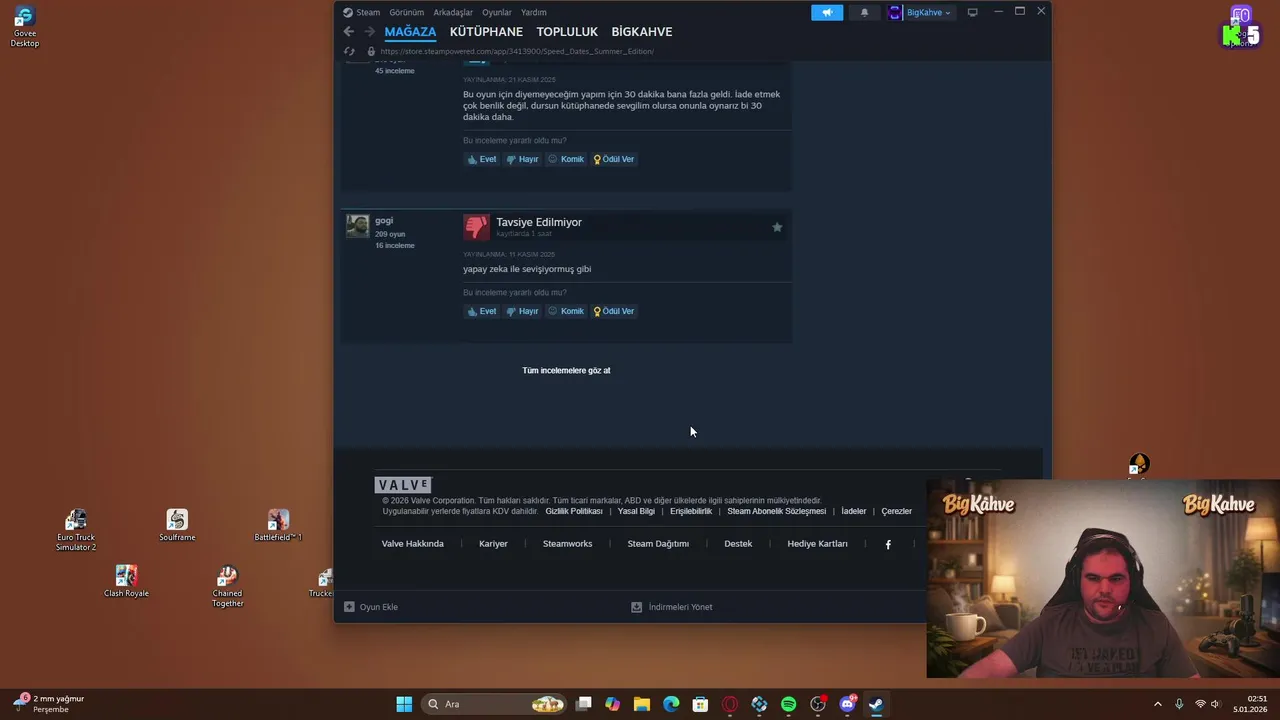This screenshot has height=720, width=1280.
Task: Open the Steam Abonelik Sözleşmesi link
Action: click(777, 511)
